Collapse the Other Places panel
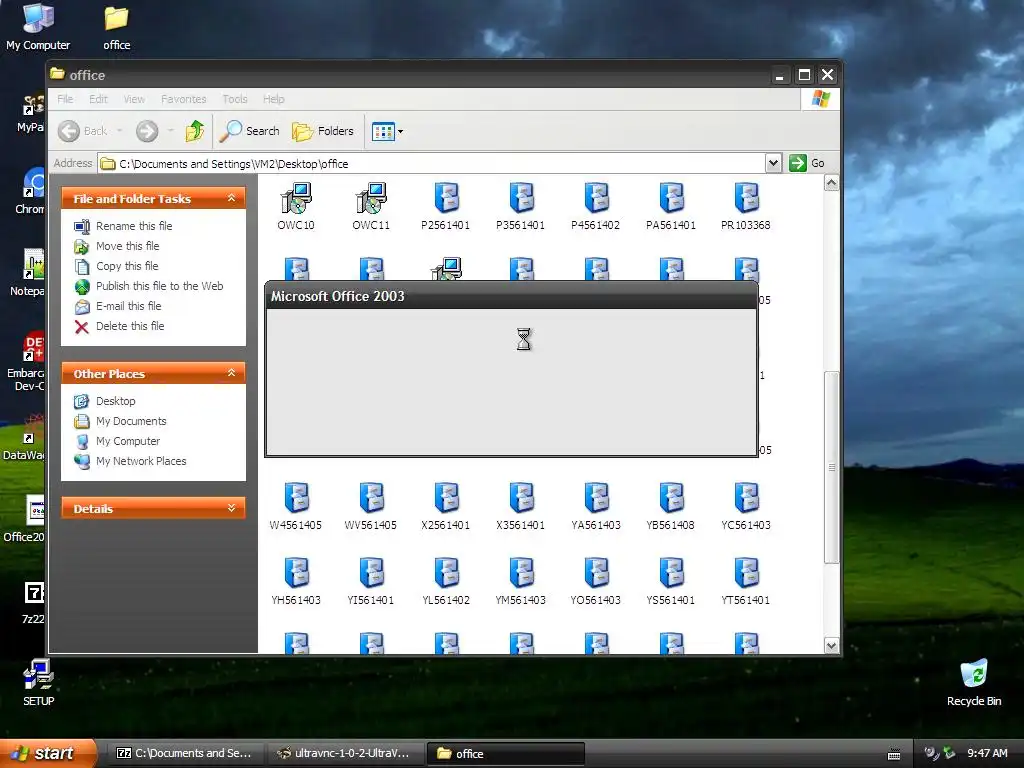 [231, 373]
